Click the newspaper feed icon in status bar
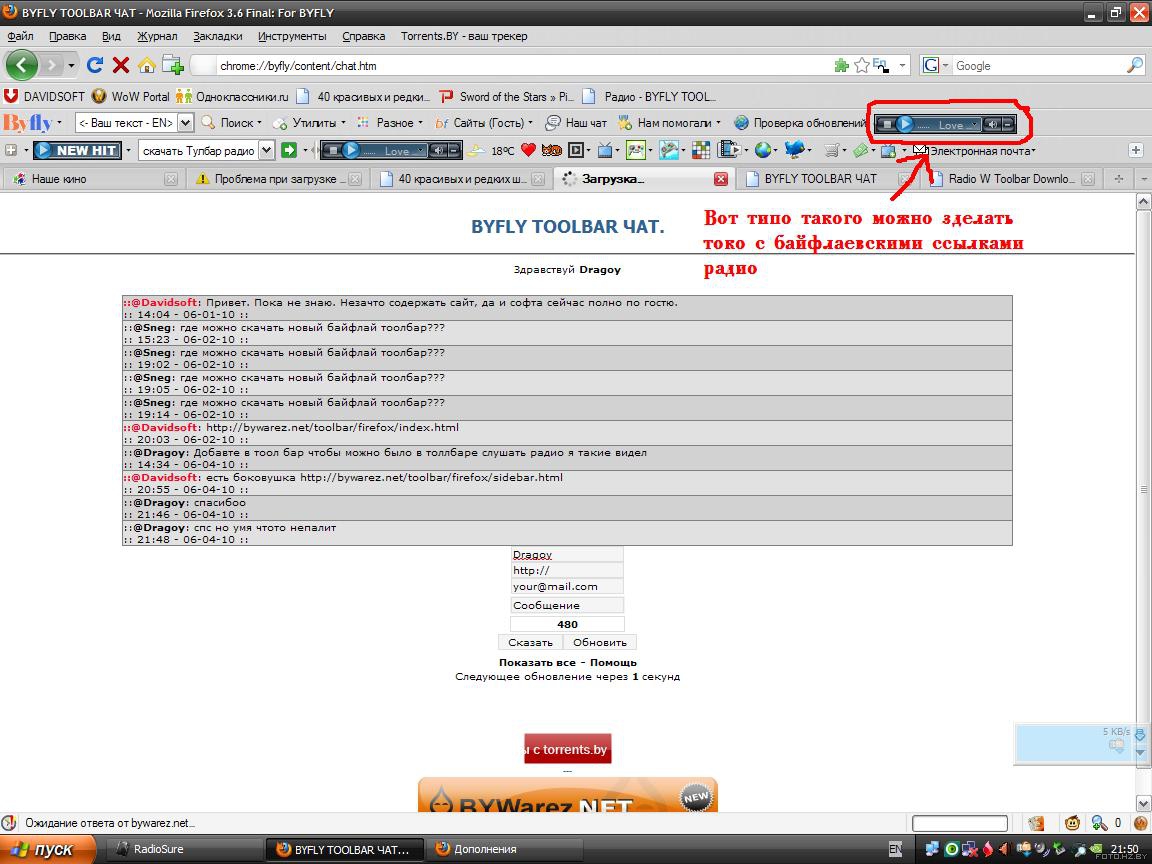The width and height of the screenshot is (1152, 864). [x=1036, y=823]
